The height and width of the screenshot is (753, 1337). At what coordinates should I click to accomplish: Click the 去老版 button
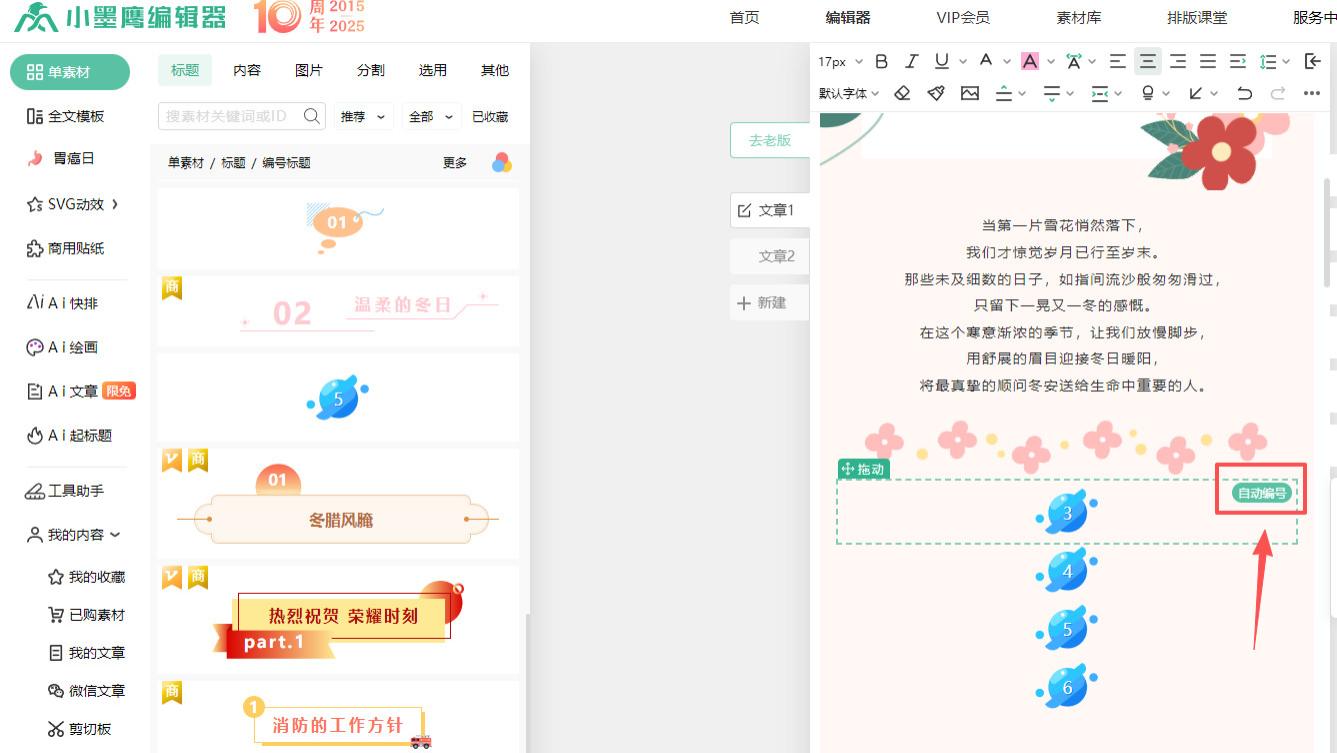click(x=771, y=140)
